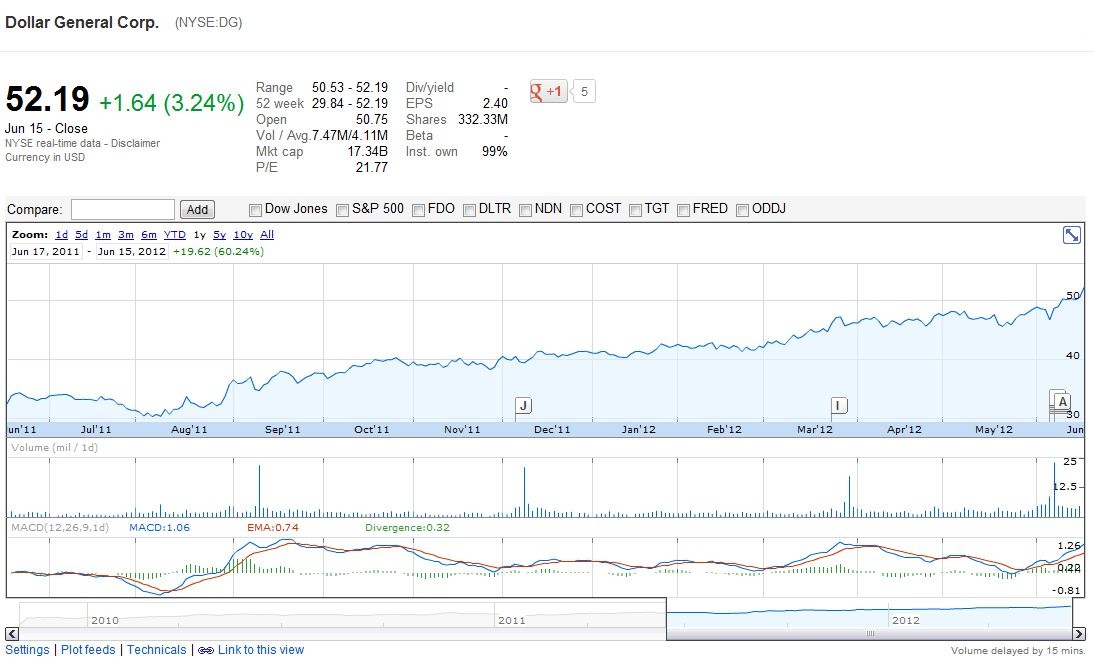Set chart zoom to 1m
The width and height of the screenshot is (1094, 658).
pyautogui.click(x=103, y=235)
